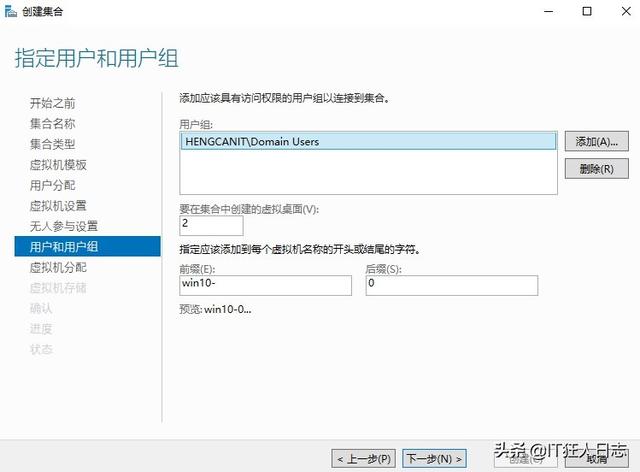This screenshot has height=472, width=640.
Task: Go to the 开始之前 step
Action: [x=52, y=103]
